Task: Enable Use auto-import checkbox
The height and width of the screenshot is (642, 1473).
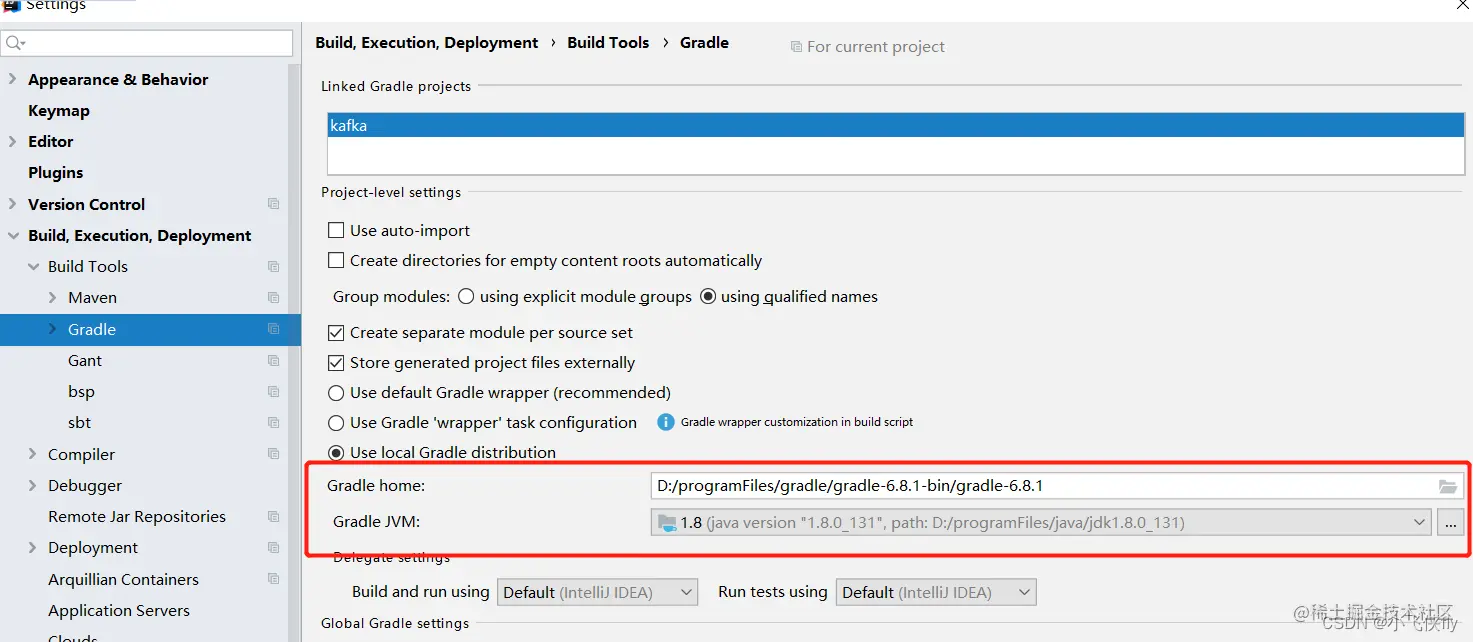Action: tap(336, 230)
